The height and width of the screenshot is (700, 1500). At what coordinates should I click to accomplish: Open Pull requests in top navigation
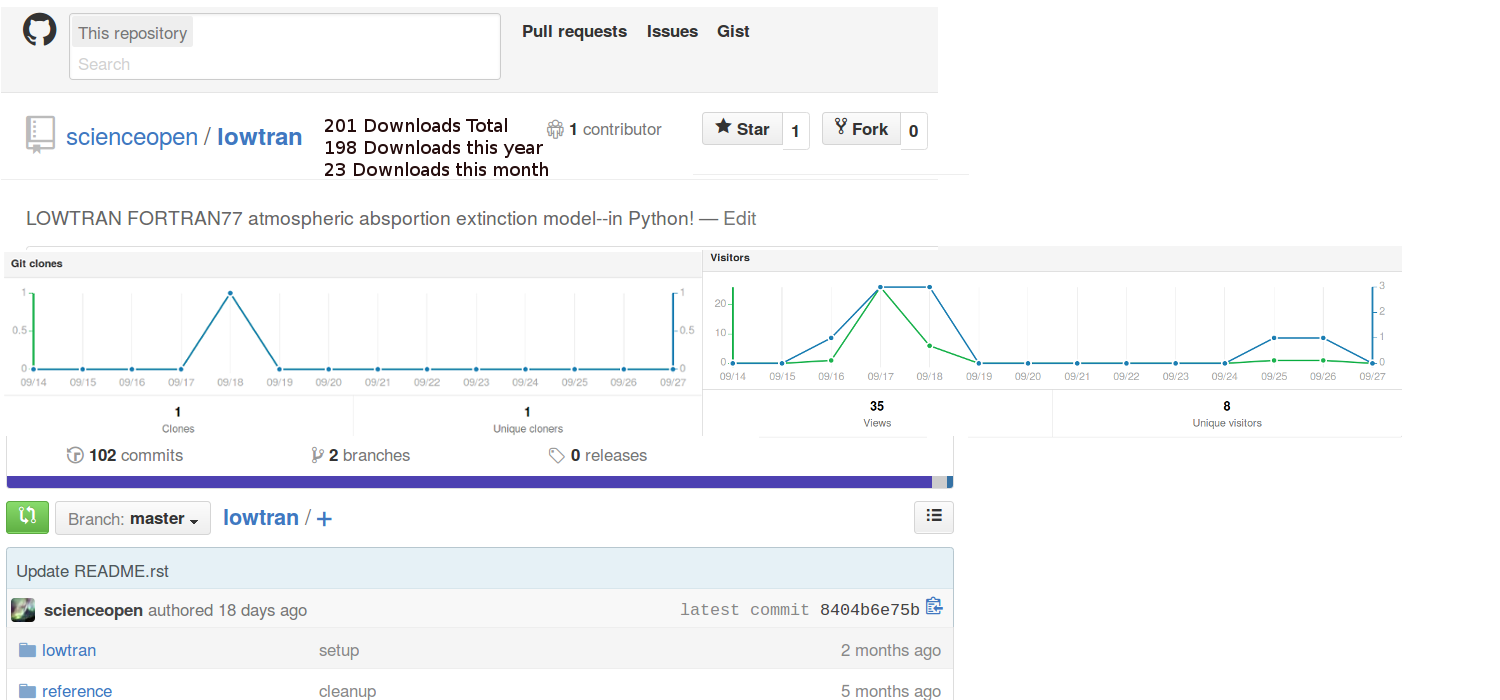point(574,31)
